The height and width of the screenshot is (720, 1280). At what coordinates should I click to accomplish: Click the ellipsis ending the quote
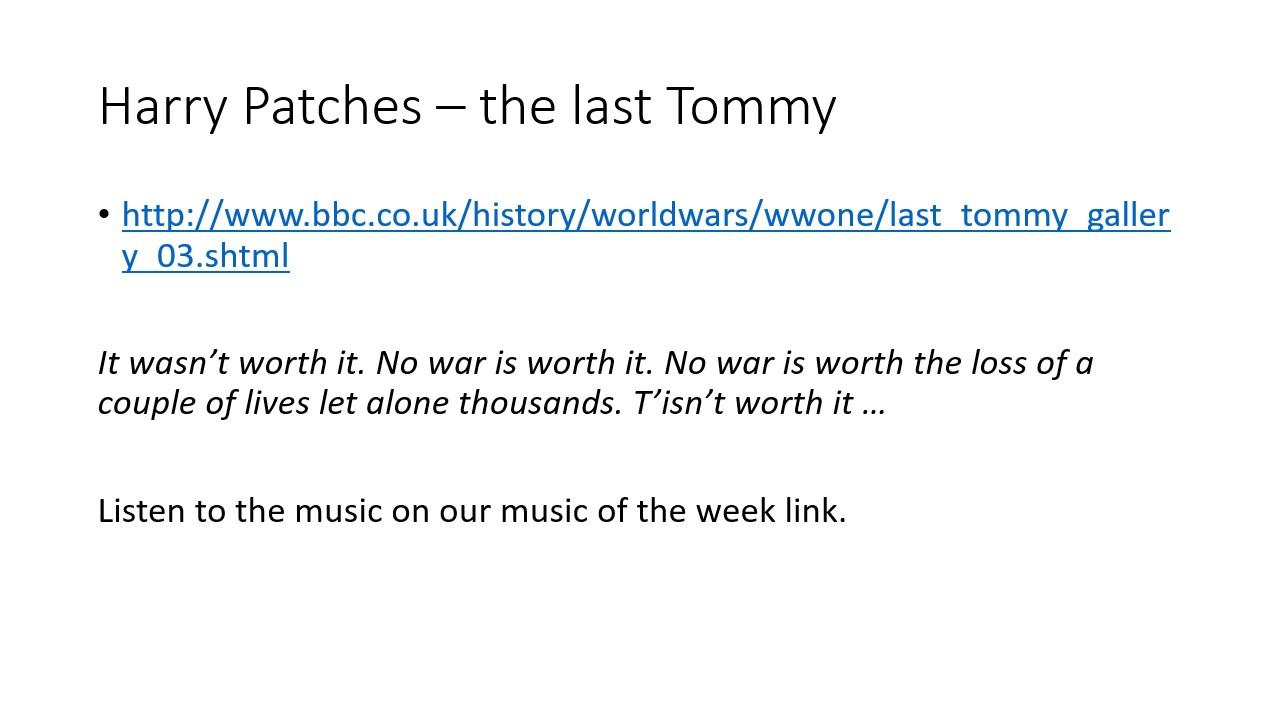pyautogui.click(x=873, y=406)
